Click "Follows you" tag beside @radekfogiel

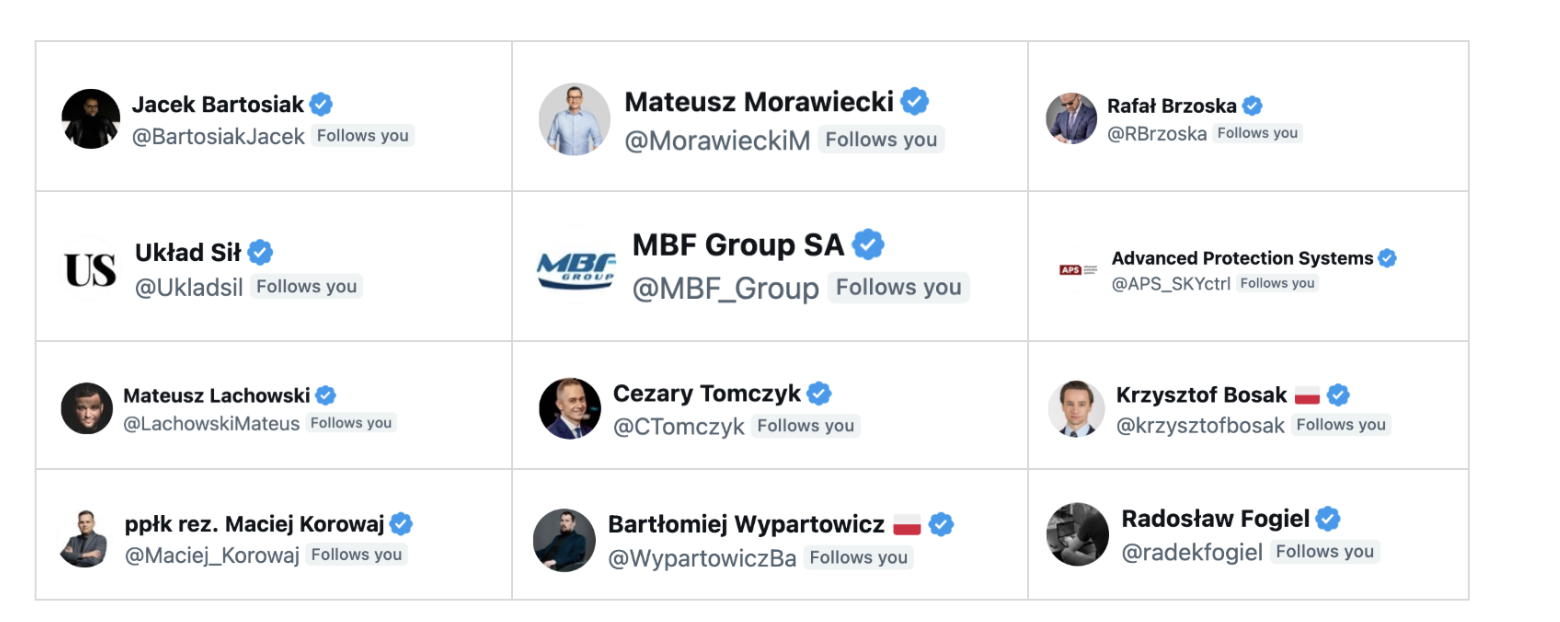click(1324, 552)
